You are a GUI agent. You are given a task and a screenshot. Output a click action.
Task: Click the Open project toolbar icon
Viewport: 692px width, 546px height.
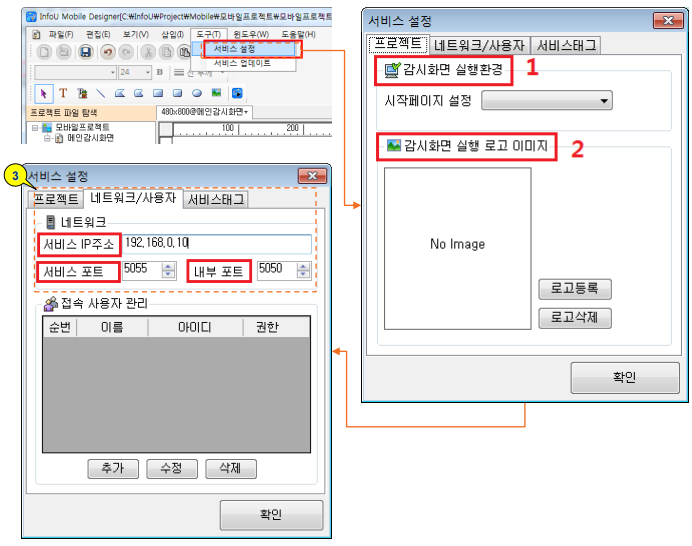tap(64, 52)
